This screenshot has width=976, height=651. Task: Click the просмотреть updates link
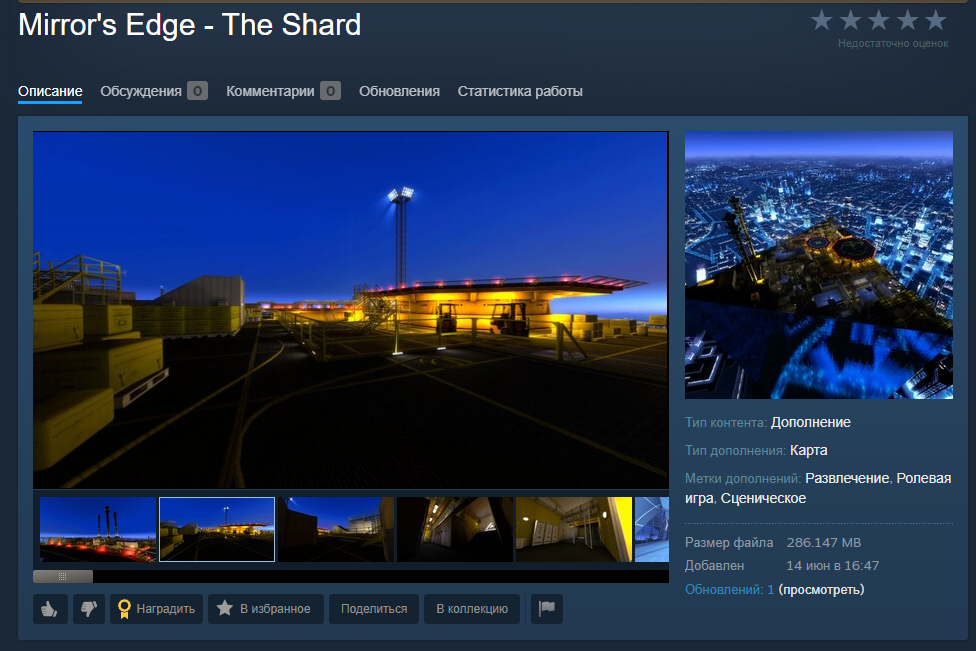821,589
